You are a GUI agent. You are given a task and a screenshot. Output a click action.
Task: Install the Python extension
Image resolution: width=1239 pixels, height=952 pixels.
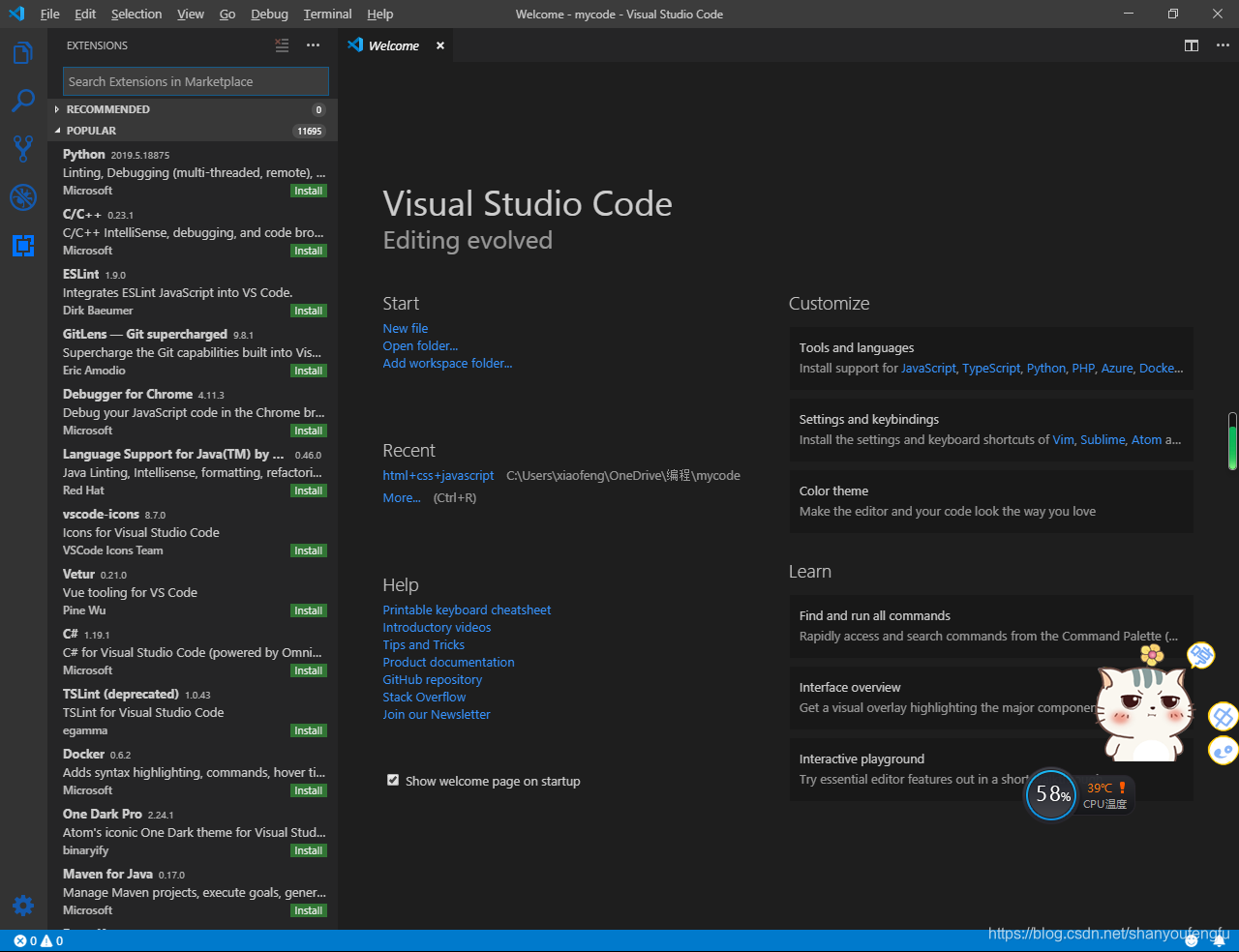pyautogui.click(x=309, y=191)
